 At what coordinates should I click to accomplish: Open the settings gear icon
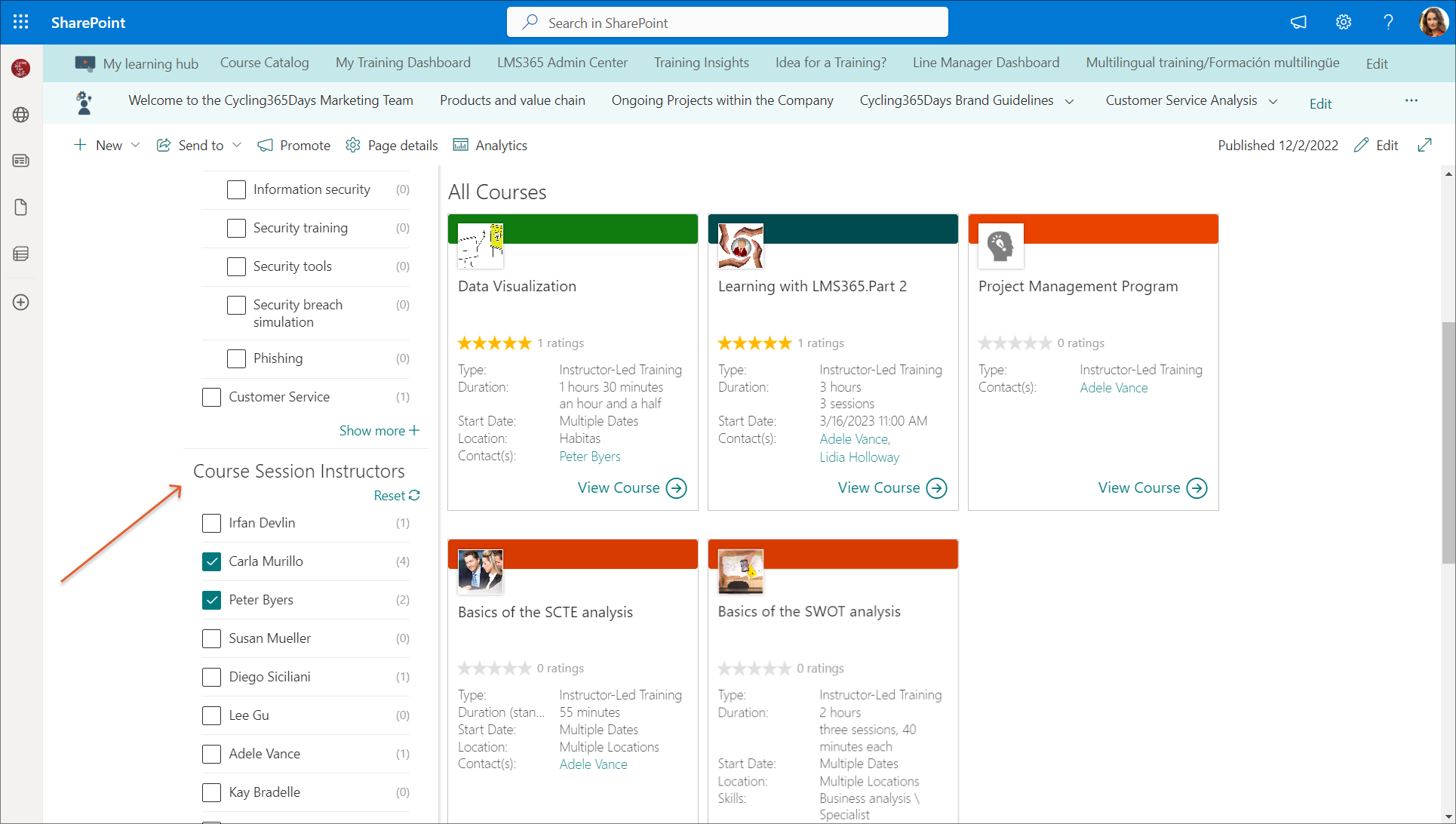[1344, 23]
